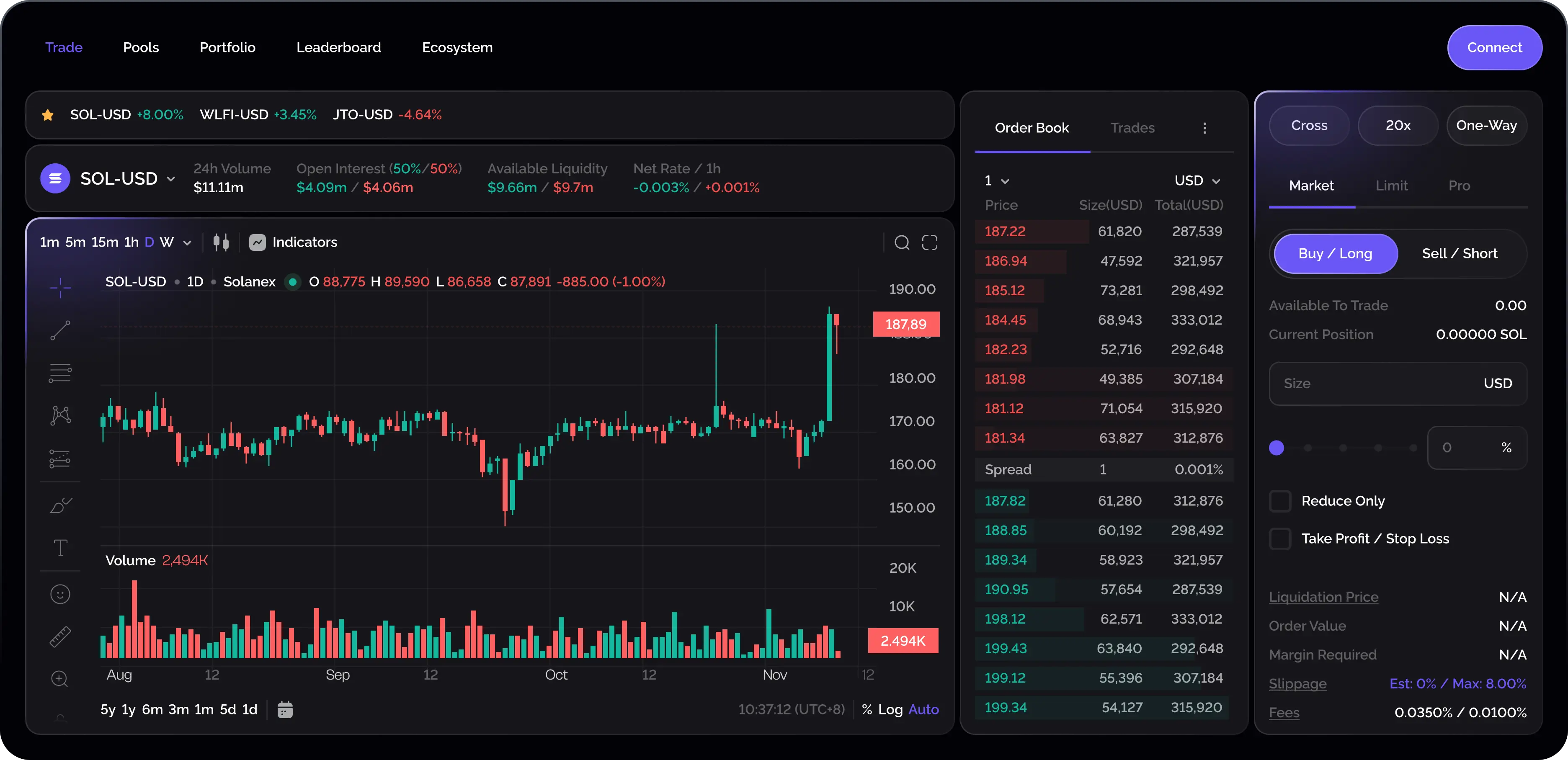Select the crosshair cursor tool

[60, 287]
